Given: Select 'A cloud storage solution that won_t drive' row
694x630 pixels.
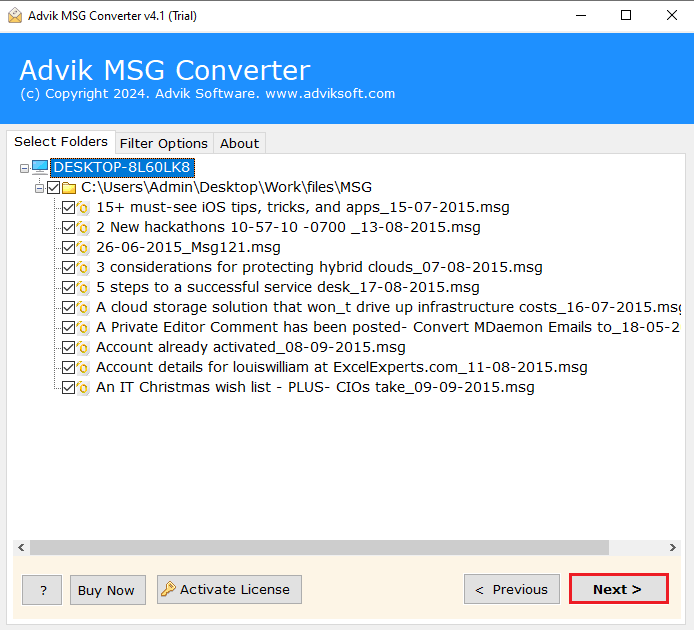Looking at the screenshot, I should (388, 307).
